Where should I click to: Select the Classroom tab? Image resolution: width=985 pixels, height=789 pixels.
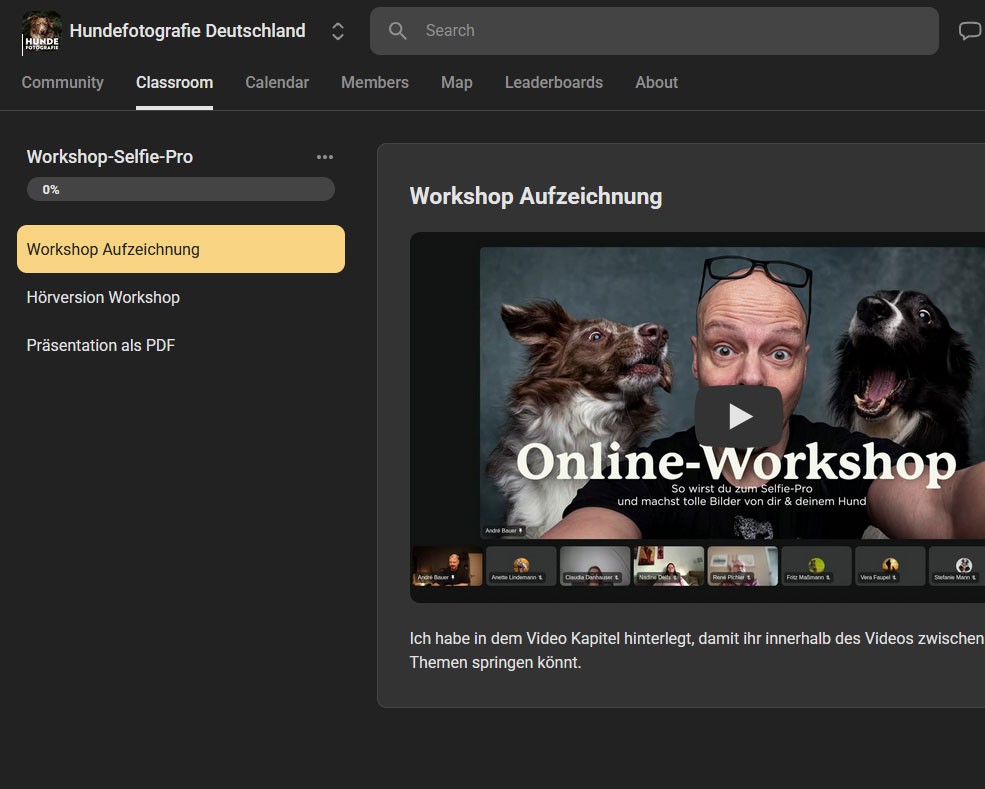coord(174,83)
